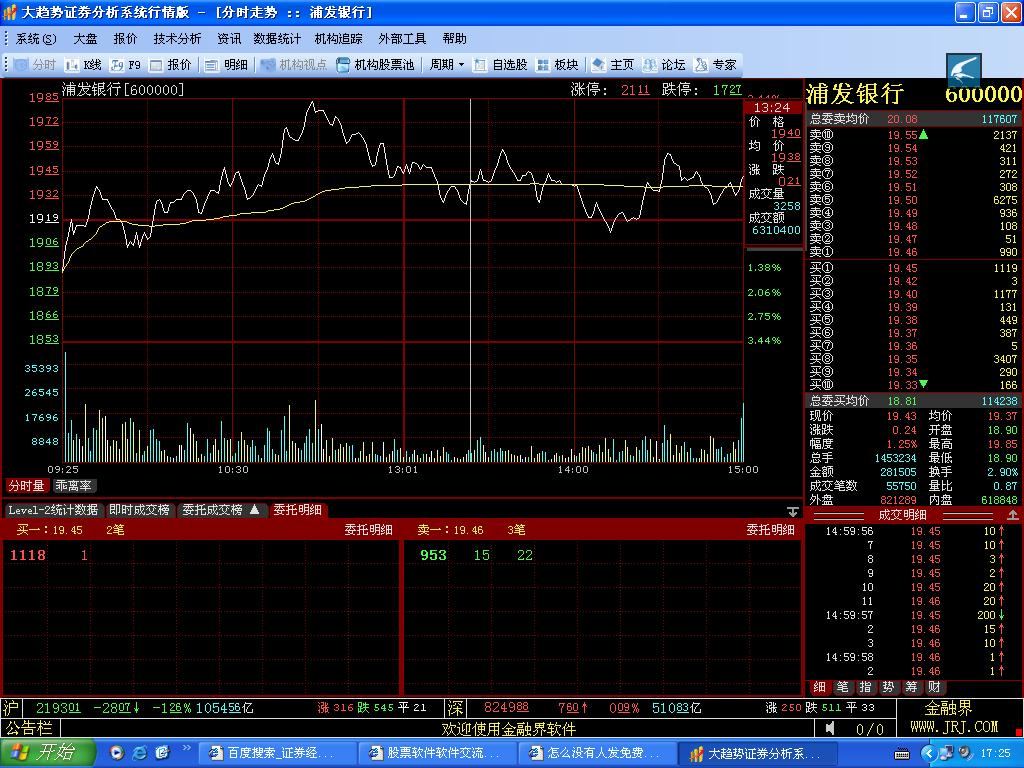Select the 筹 tab under trade details
The image size is (1024, 768).
[x=911, y=687]
